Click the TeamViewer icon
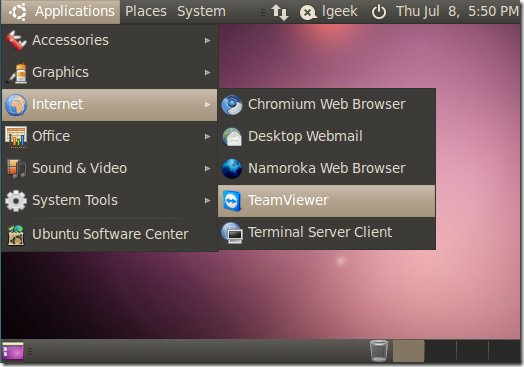 click(x=232, y=201)
